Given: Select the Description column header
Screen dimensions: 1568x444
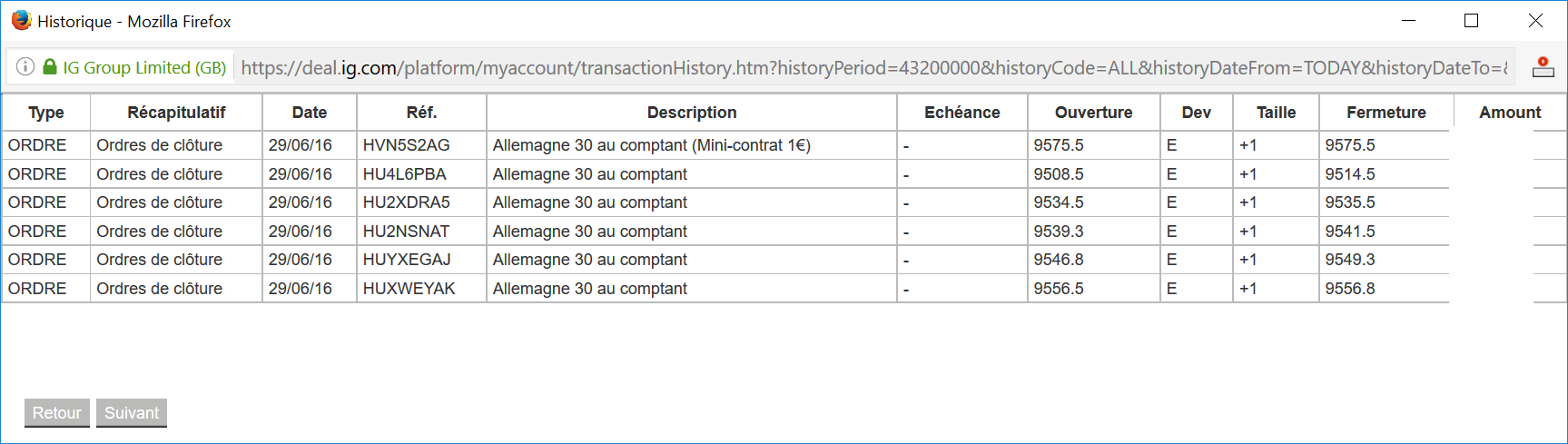Looking at the screenshot, I should (x=692, y=113).
